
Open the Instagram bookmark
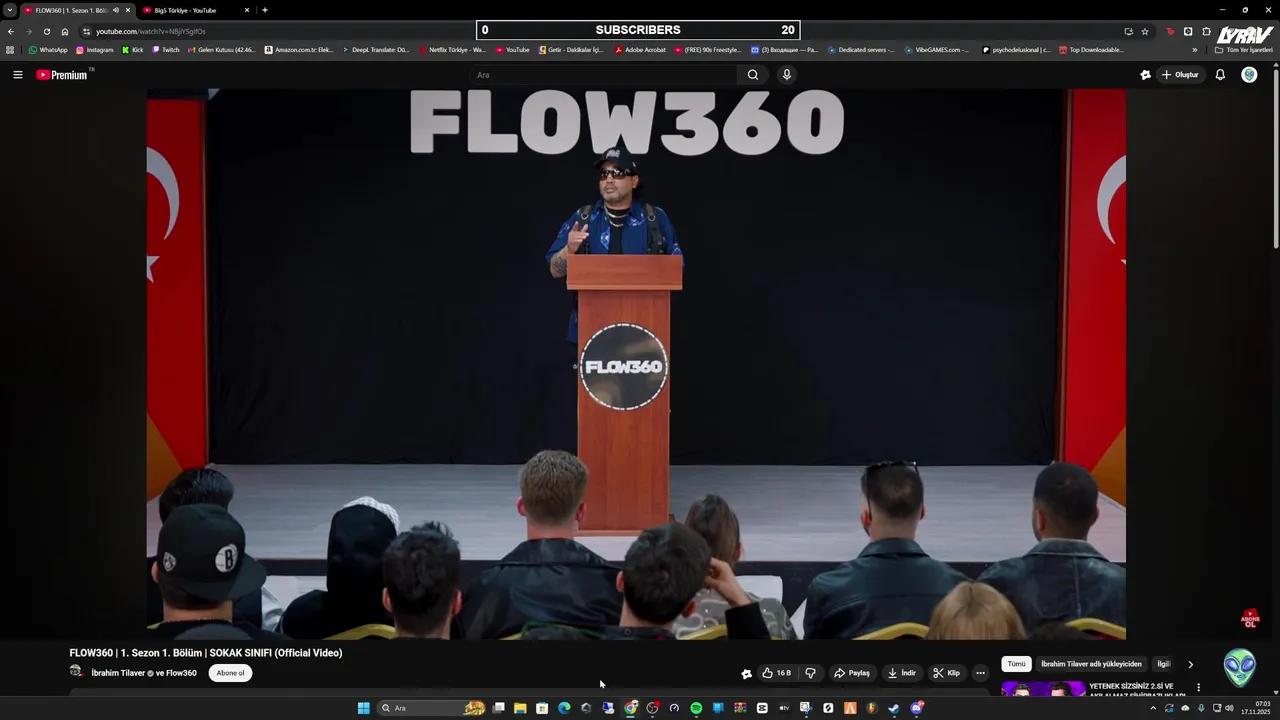point(95,49)
